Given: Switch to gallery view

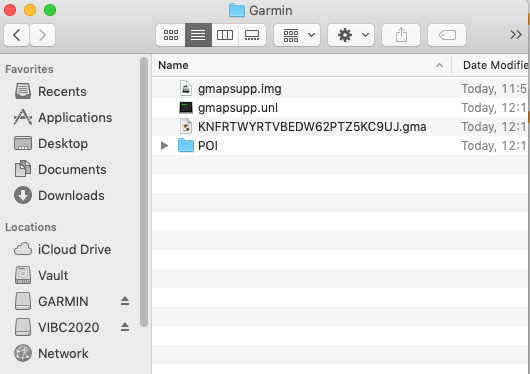Looking at the screenshot, I should pyautogui.click(x=252, y=35).
